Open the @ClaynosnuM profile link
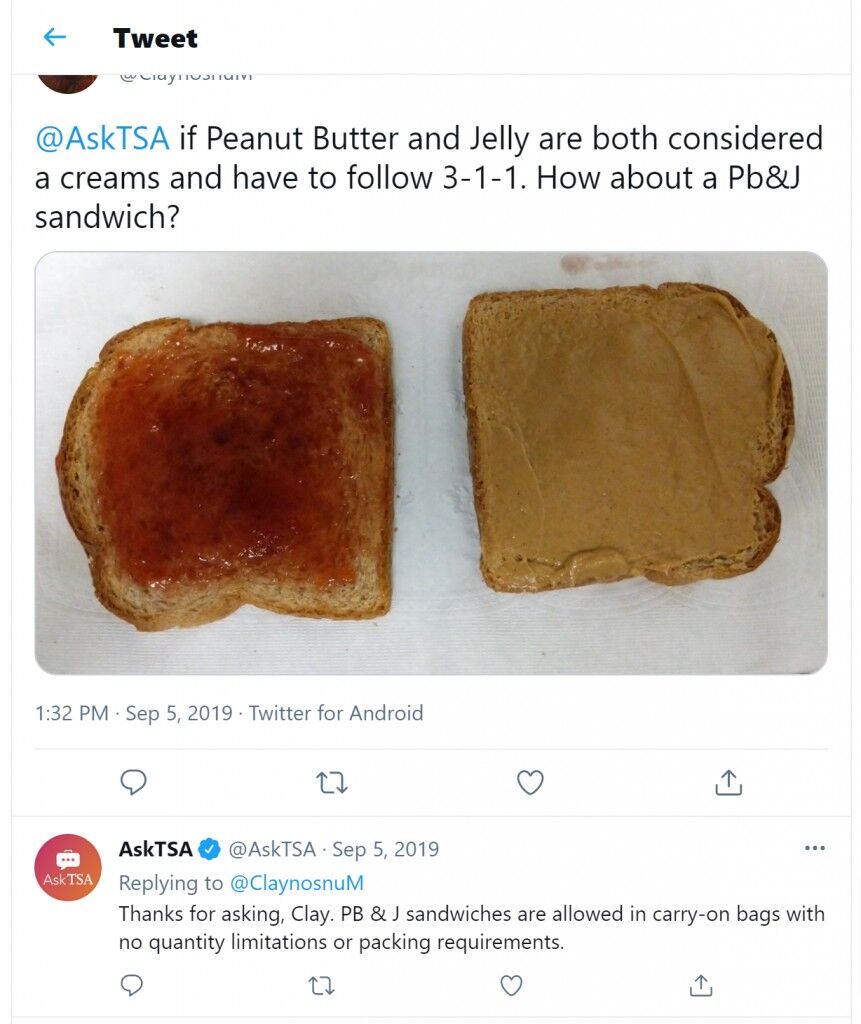Viewport: 861px width, 1024px height. click(297, 882)
